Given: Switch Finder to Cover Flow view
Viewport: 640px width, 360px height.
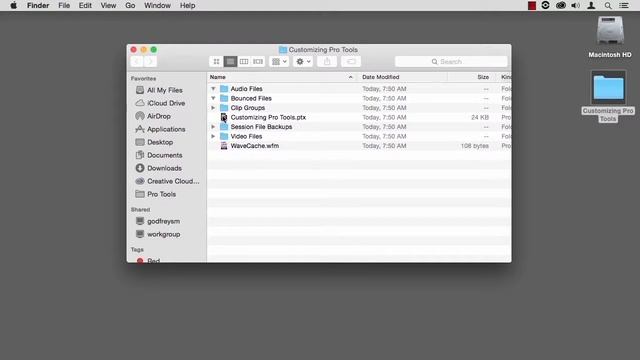Looking at the screenshot, I should click(258, 62).
